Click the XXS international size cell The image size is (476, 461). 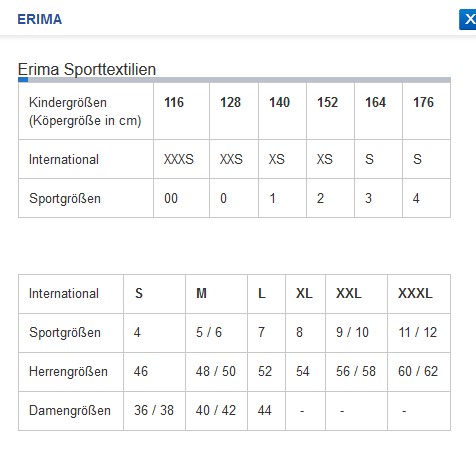(234, 159)
